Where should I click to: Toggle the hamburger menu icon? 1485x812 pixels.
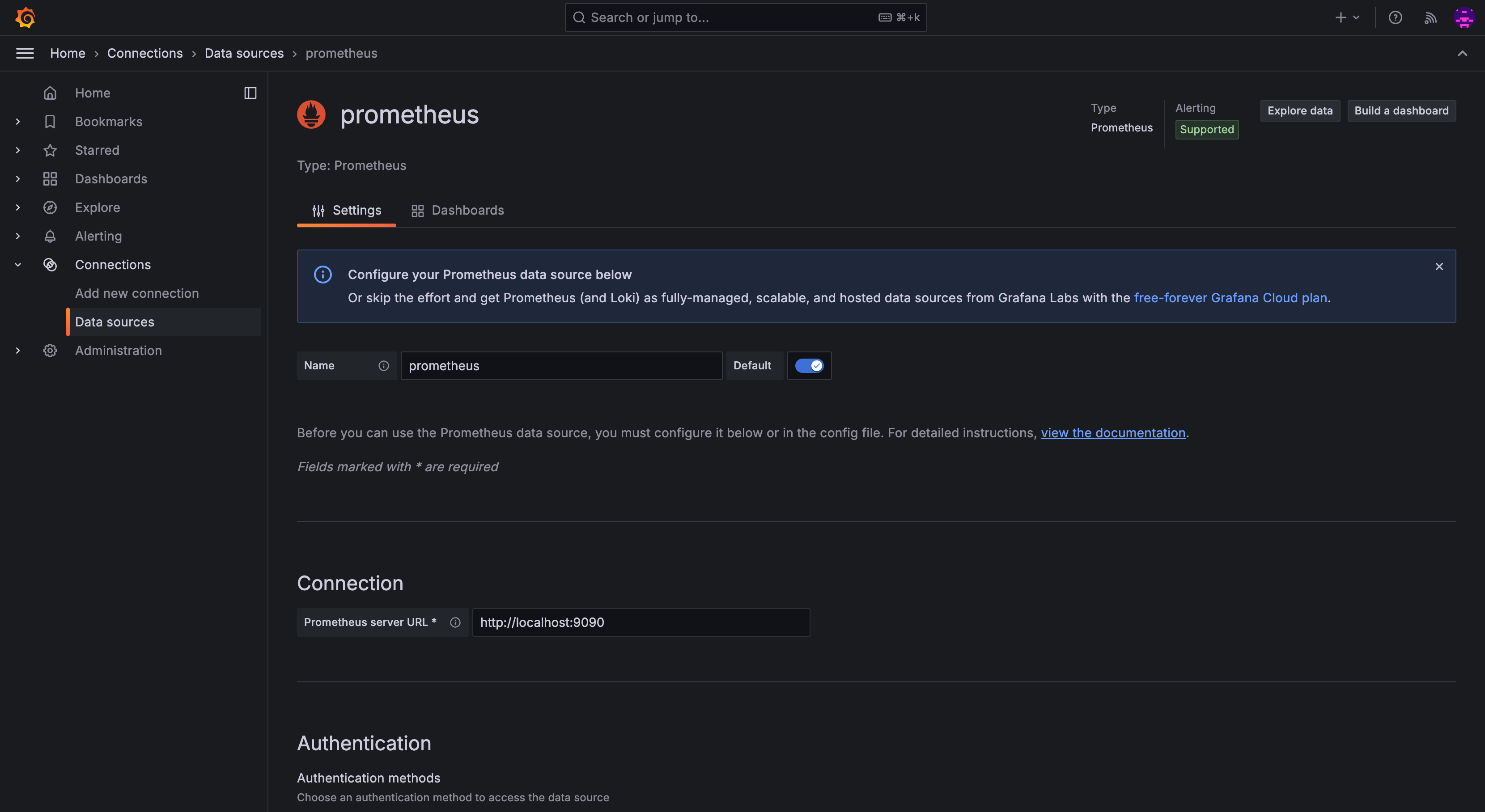pos(25,53)
